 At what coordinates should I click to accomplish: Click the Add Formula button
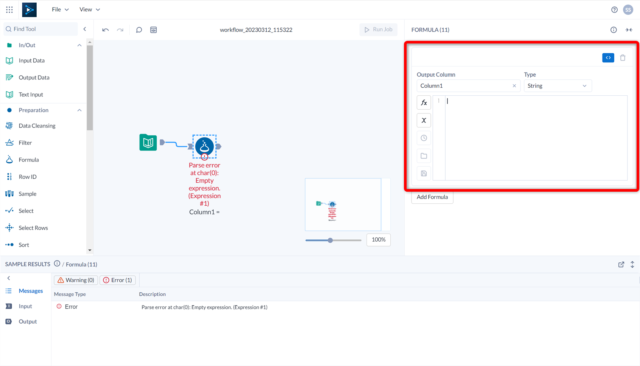tap(432, 197)
